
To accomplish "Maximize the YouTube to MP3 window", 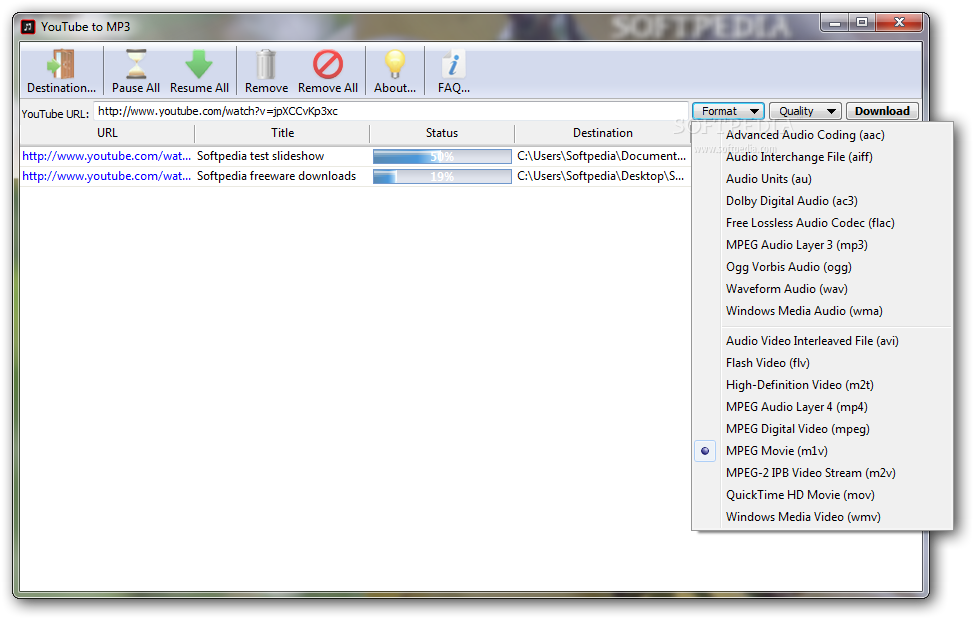I will click(862, 23).
